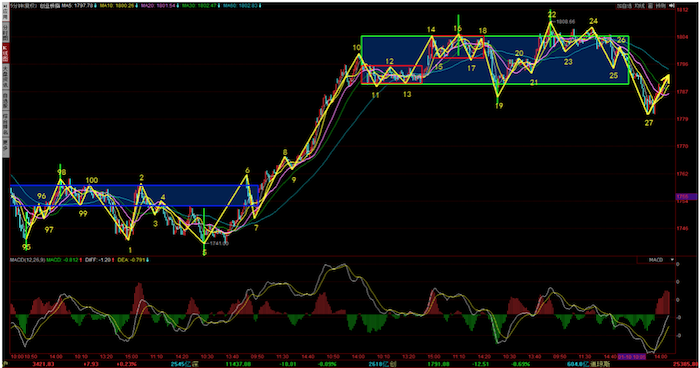Click the cyan arrow next to MA20
The height and width of the screenshot is (368, 700).
click(x=178, y=6)
